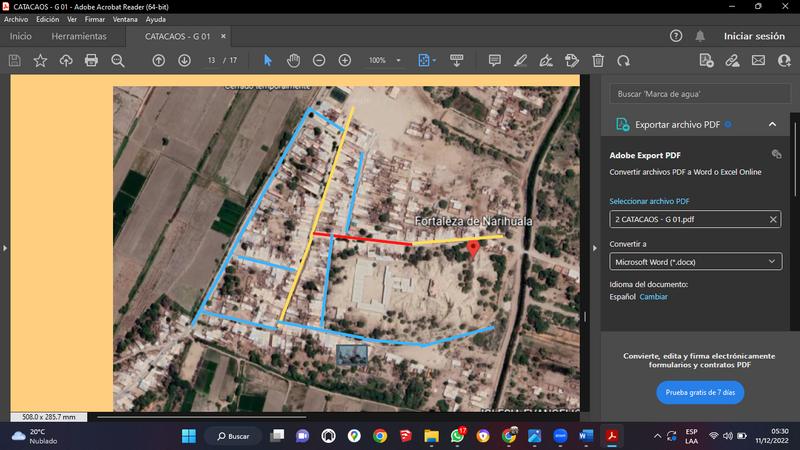800x450 pixels.
Task: Add a sticky note comment
Action: [494, 61]
